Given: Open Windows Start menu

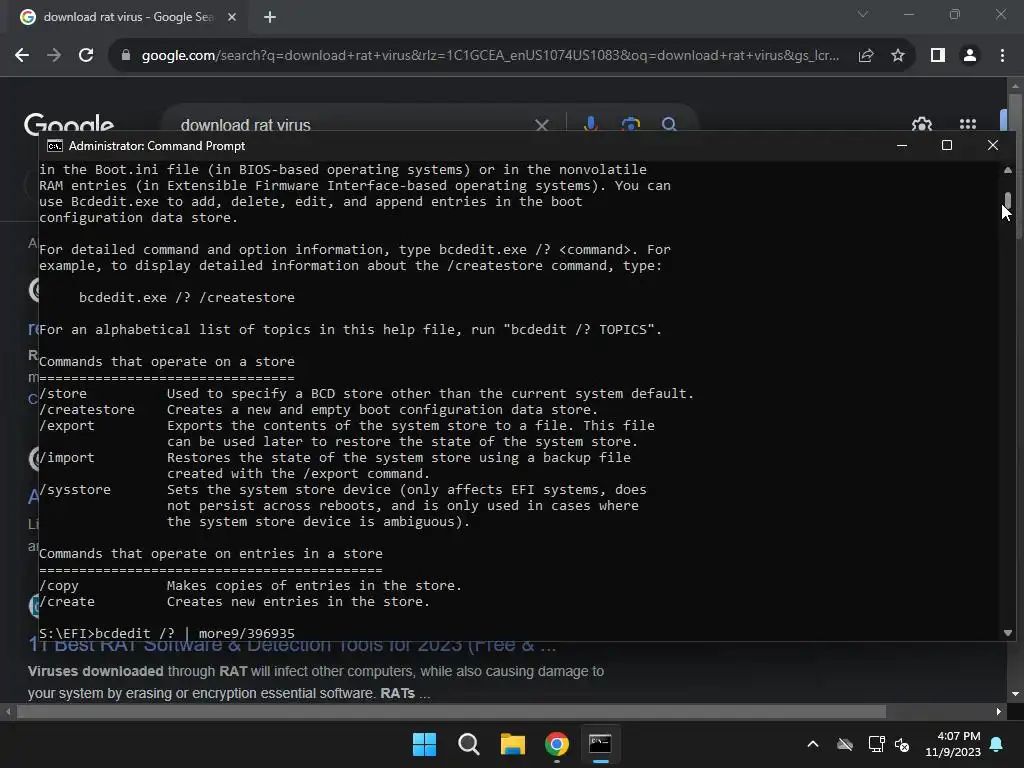Looking at the screenshot, I should coord(424,744).
